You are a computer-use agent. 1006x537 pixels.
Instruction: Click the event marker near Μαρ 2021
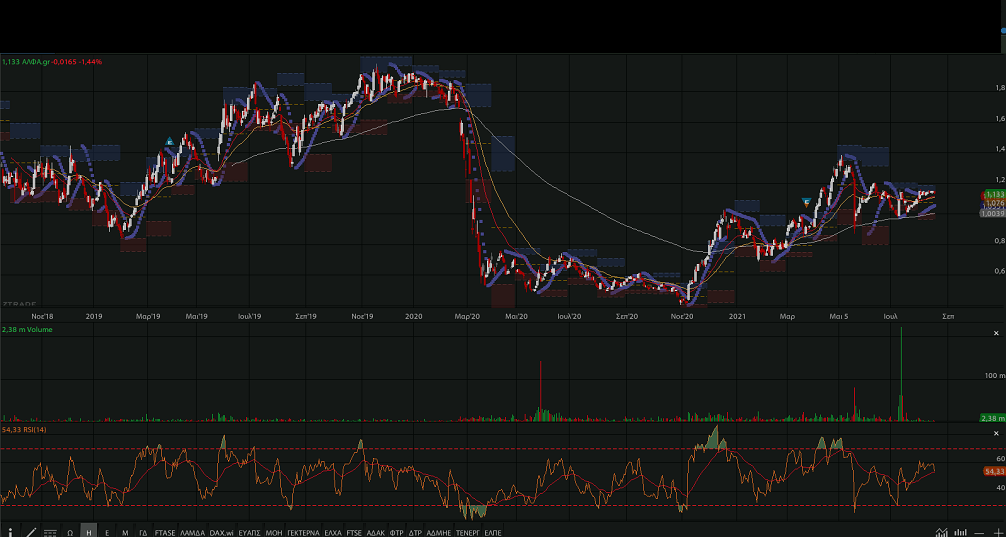click(806, 202)
